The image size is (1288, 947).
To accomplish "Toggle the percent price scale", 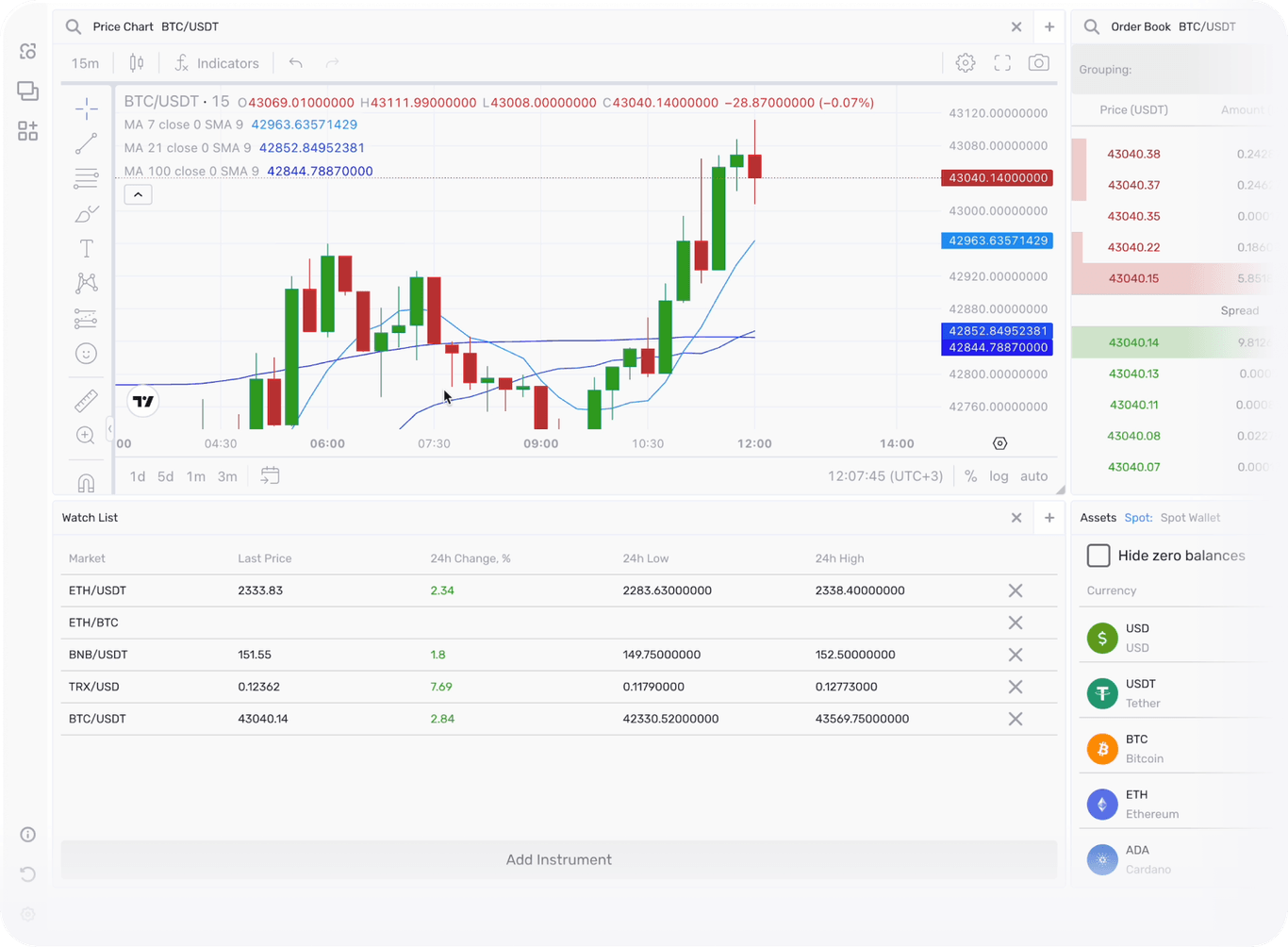I will [x=970, y=476].
